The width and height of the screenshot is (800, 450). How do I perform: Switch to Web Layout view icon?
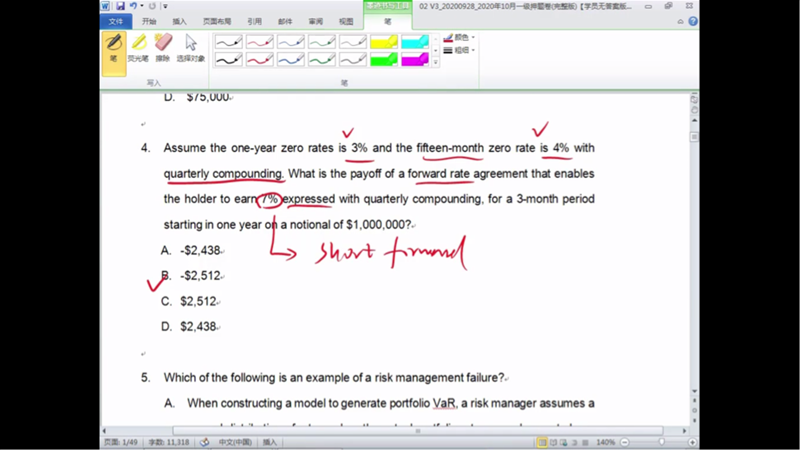coord(563,442)
